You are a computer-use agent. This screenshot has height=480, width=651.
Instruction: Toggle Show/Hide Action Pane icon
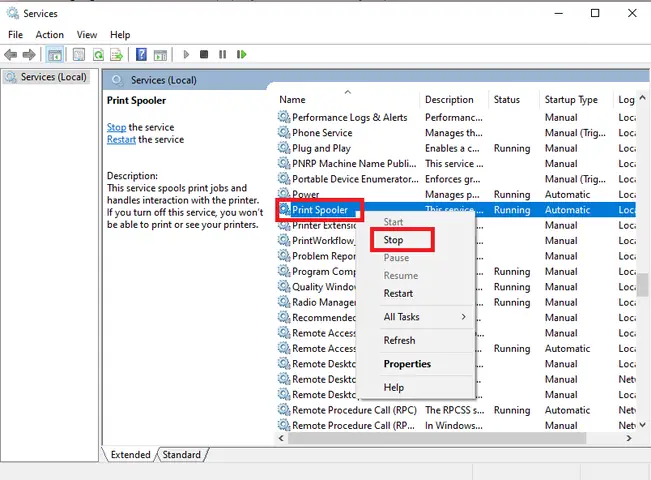pyautogui.click(x=160, y=54)
